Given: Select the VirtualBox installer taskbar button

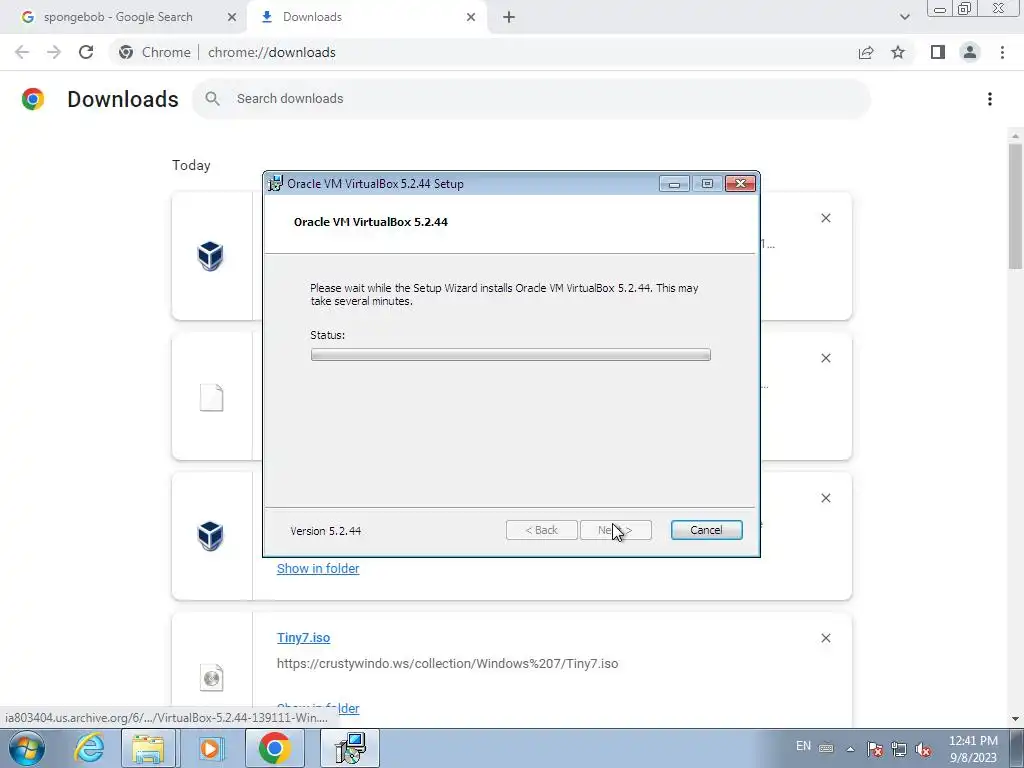Looking at the screenshot, I should pyautogui.click(x=350, y=748).
